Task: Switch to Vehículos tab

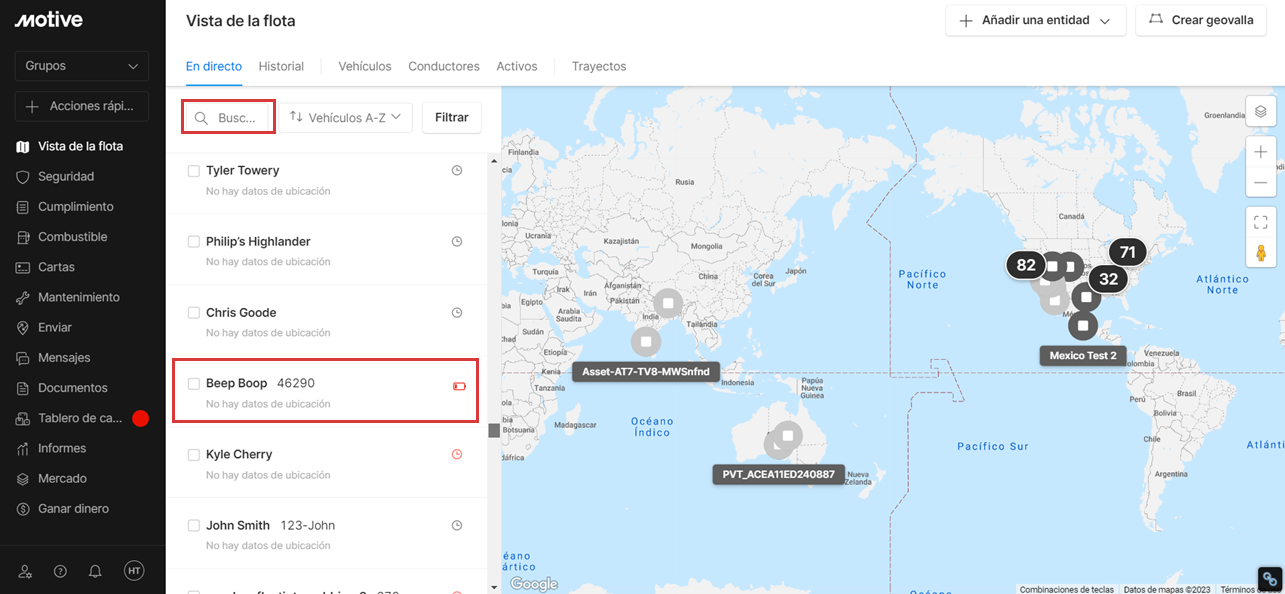Action: [365, 66]
